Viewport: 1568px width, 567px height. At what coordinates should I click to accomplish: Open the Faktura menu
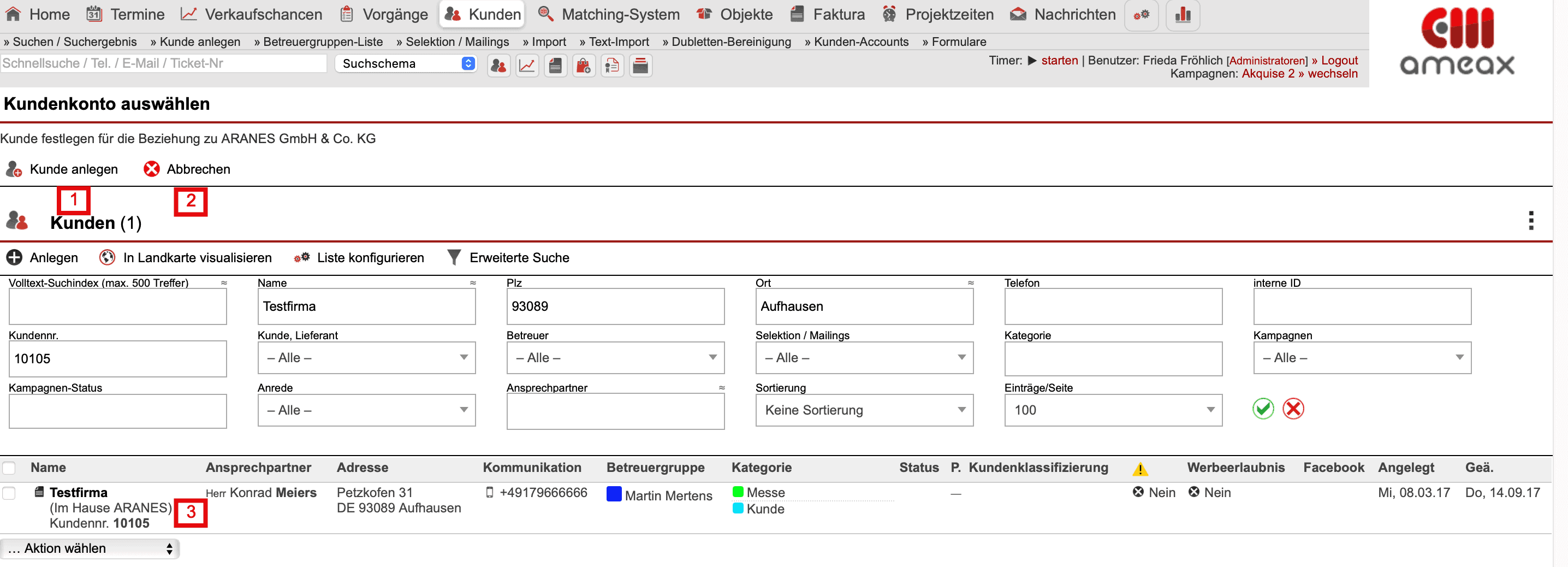pos(827,15)
